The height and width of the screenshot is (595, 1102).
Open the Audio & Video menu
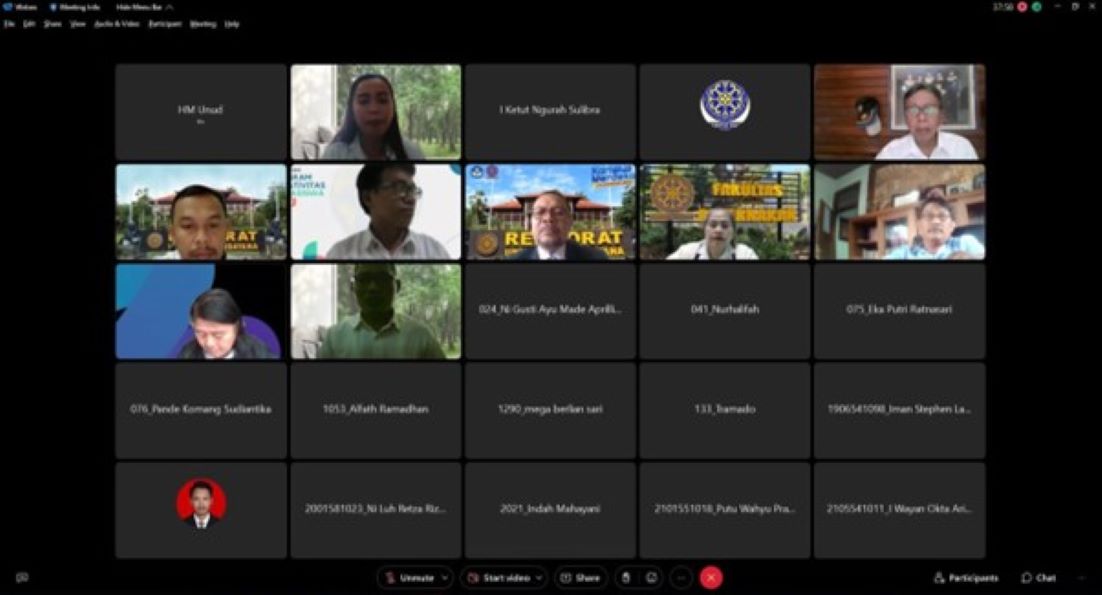(x=117, y=24)
